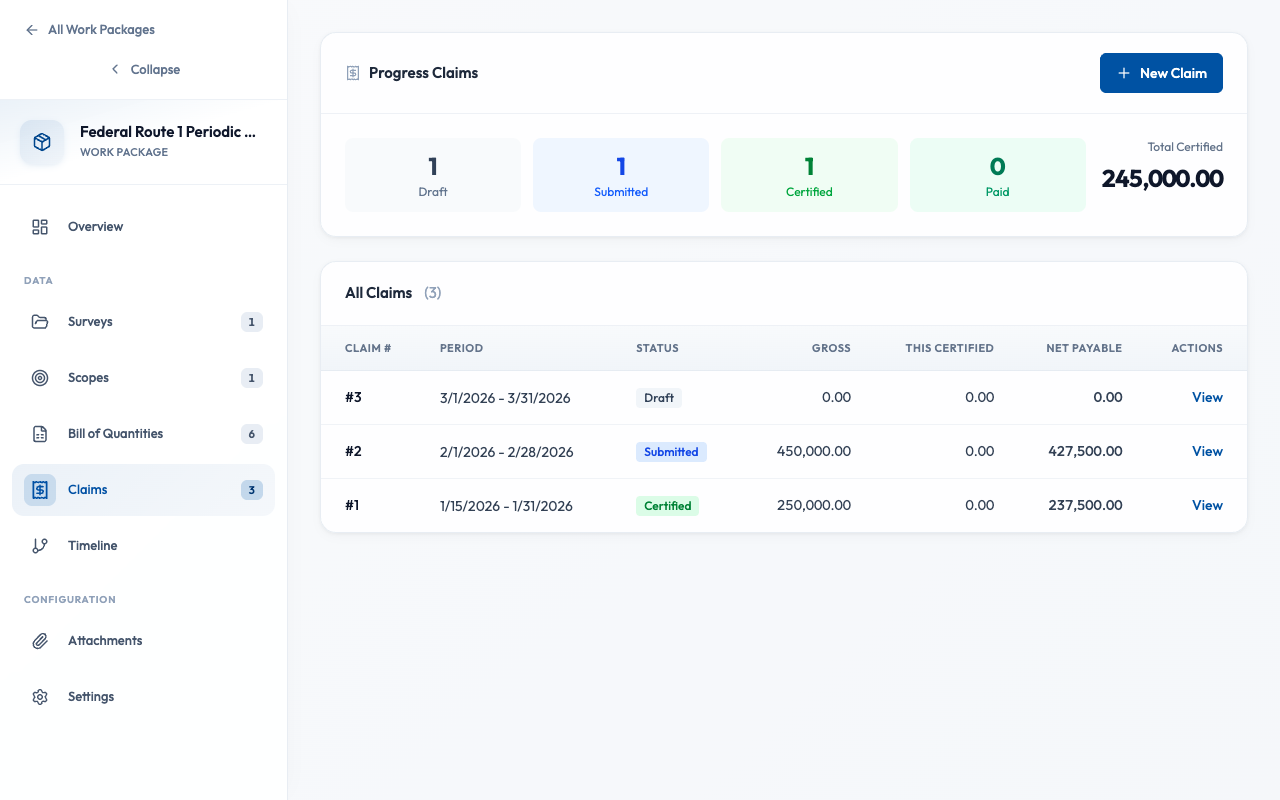Collapse the sidebar panel
Viewport: 1280px width, 800px height.
(145, 70)
